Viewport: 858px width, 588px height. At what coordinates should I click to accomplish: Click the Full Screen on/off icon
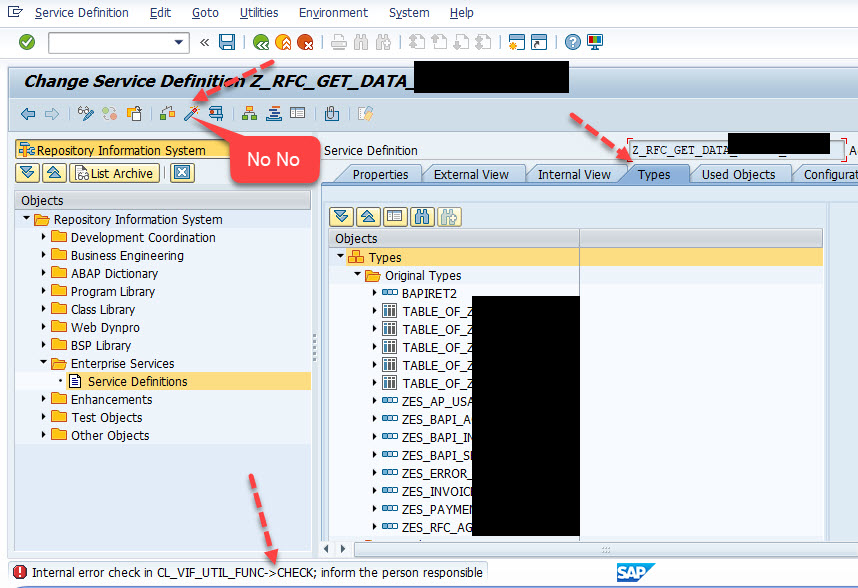coord(298,113)
